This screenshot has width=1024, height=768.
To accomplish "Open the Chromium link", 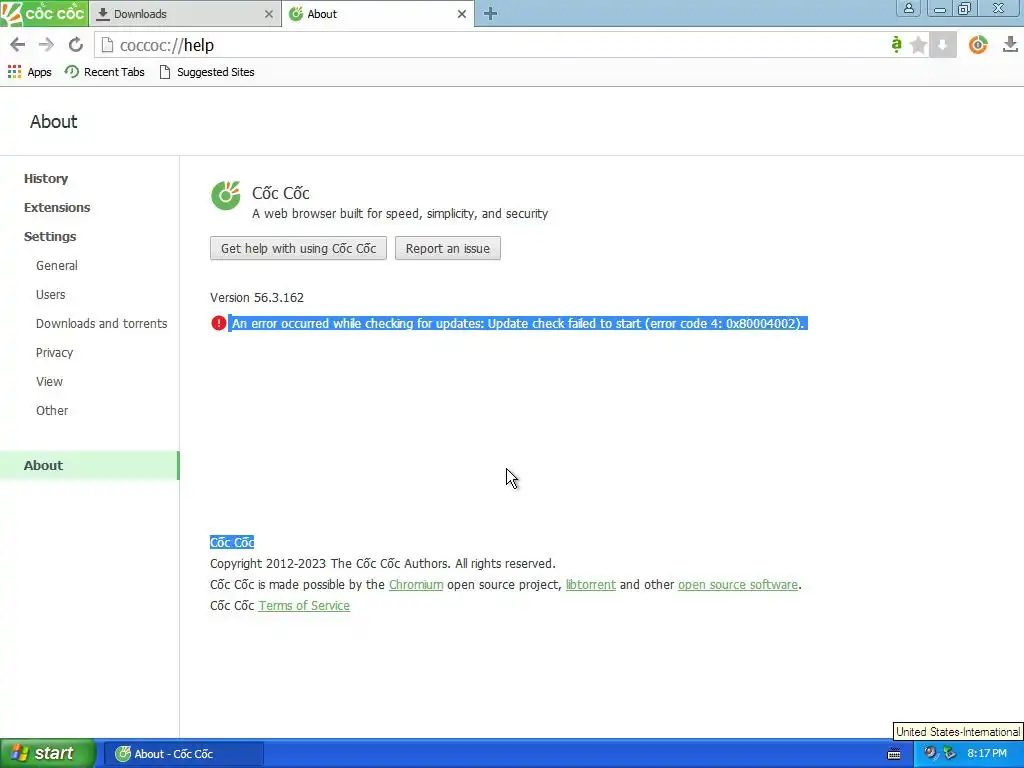I will [x=416, y=584].
